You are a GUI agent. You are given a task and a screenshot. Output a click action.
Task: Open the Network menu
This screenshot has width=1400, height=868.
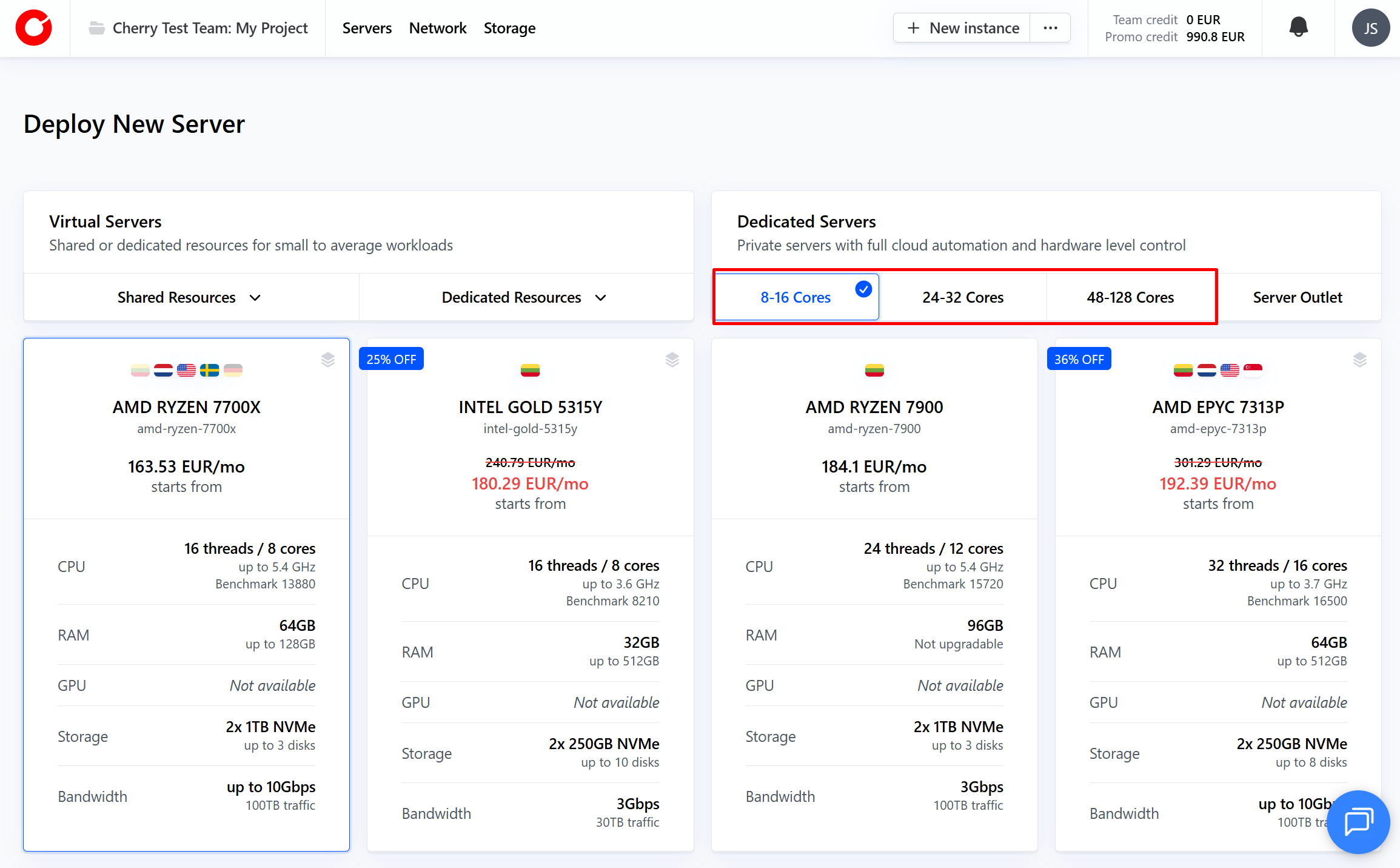click(438, 28)
